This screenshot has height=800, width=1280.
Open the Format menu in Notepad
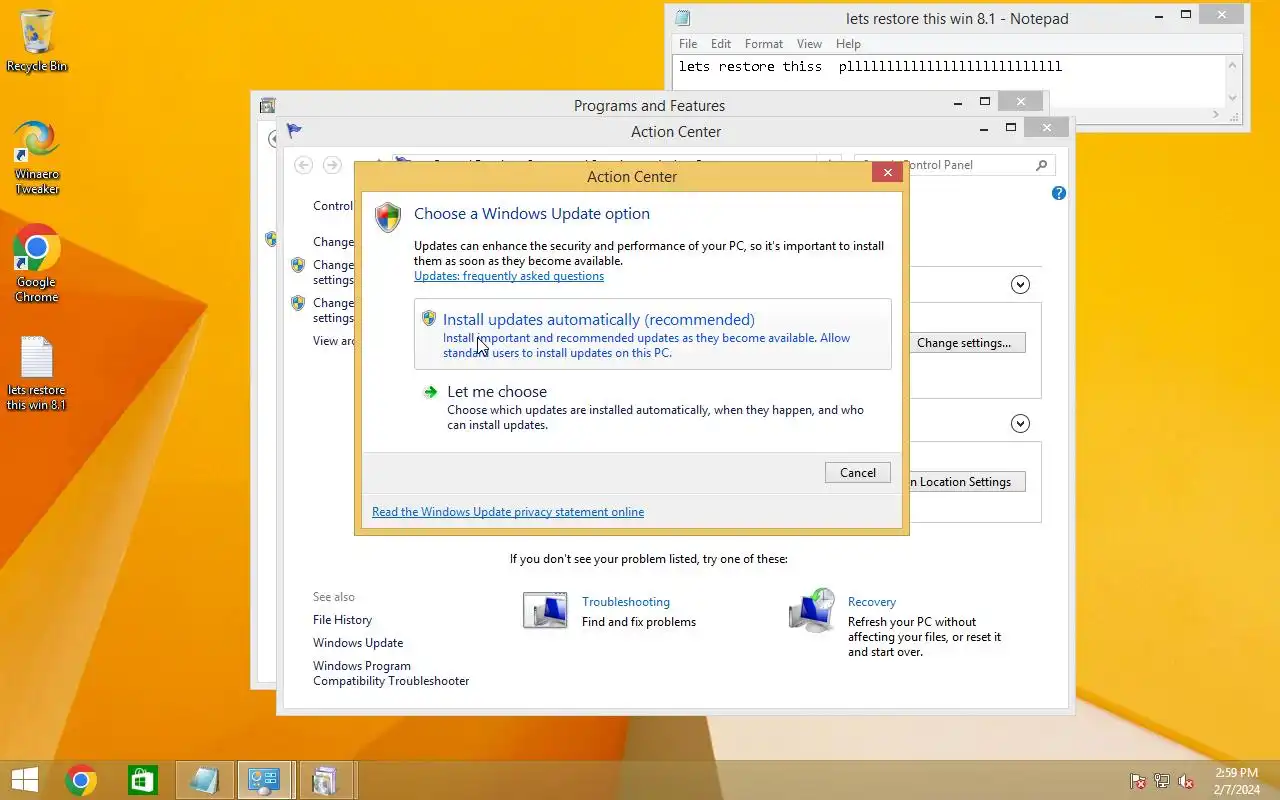[763, 44]
